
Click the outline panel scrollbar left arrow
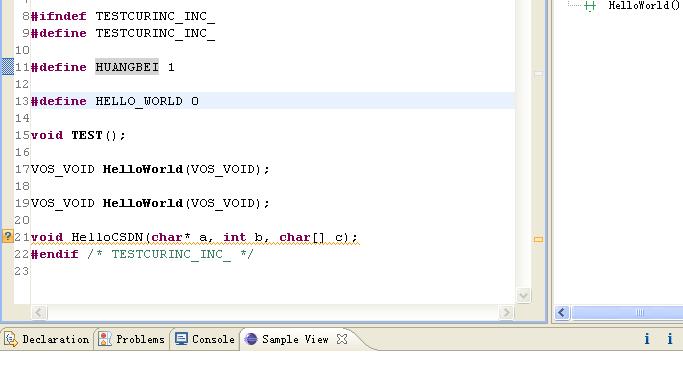tap(562, 312)
